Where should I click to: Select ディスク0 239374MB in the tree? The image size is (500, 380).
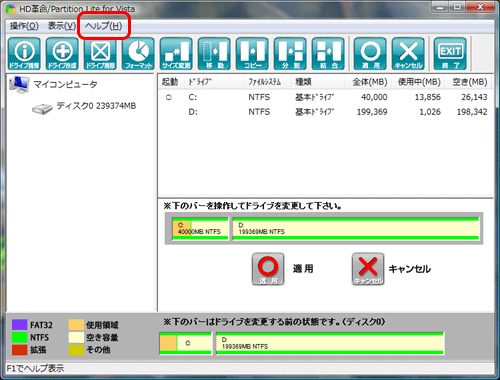(x=96, y=106)
